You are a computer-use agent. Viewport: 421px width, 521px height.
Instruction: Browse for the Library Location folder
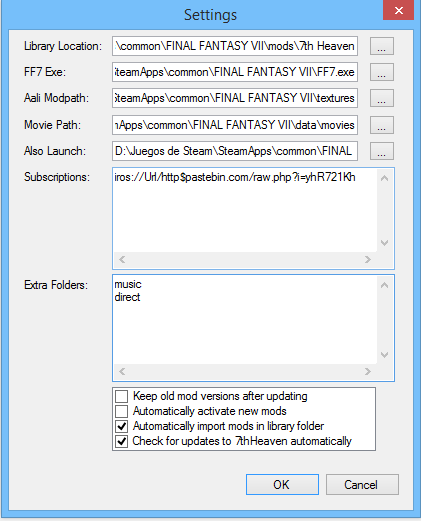point(382,46)
